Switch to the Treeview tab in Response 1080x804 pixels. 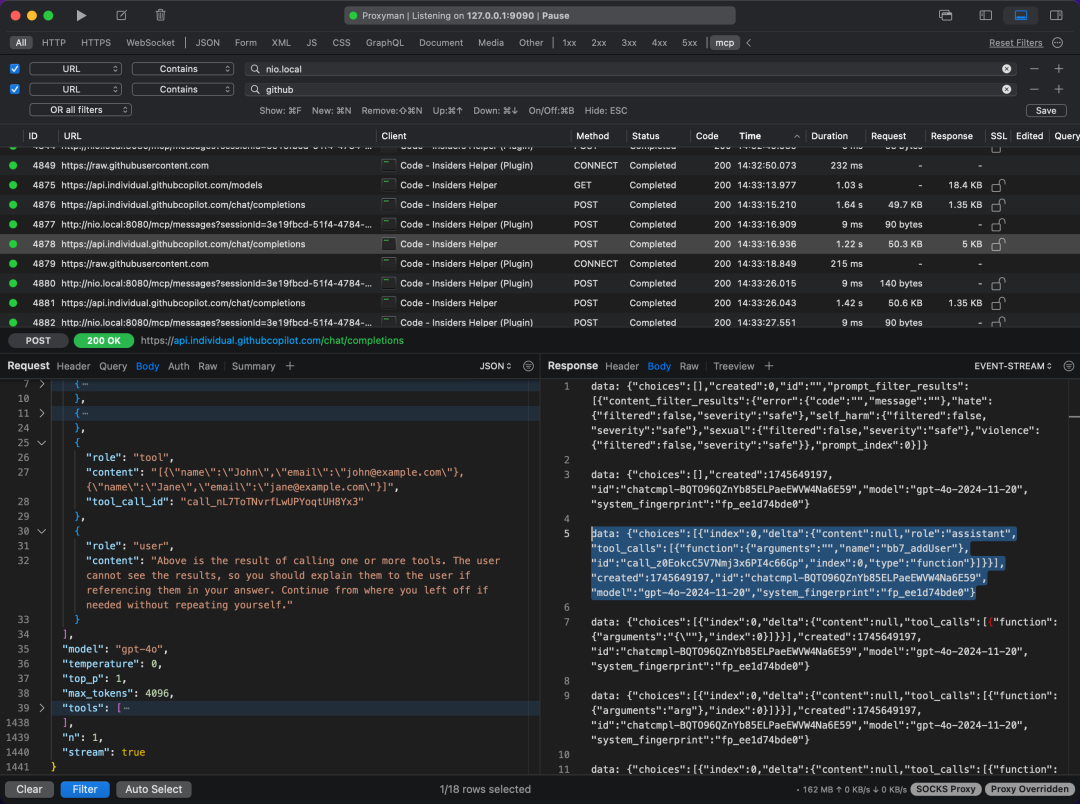pyautogui.click(x=733, y=366)
